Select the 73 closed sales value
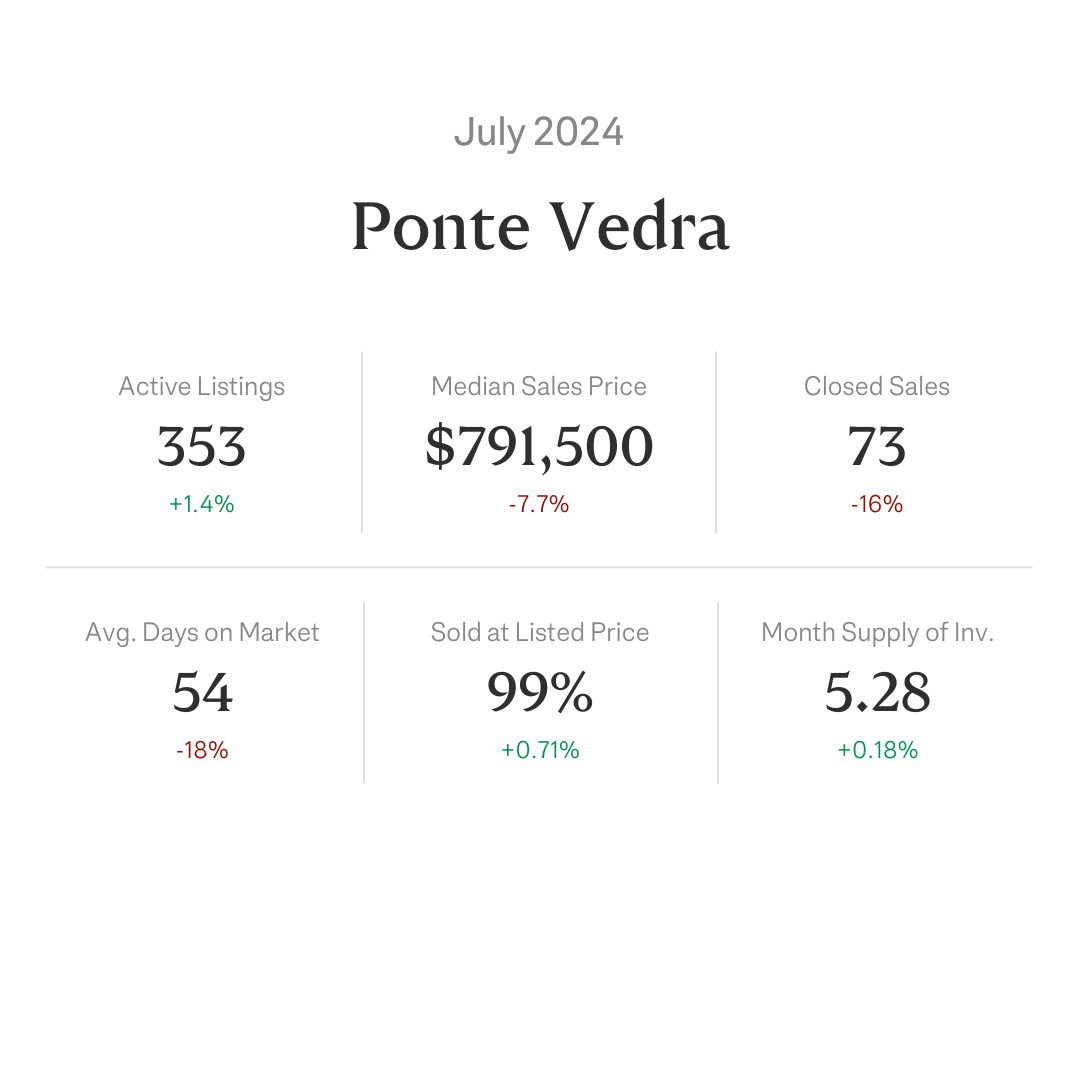 coord(877,446)
